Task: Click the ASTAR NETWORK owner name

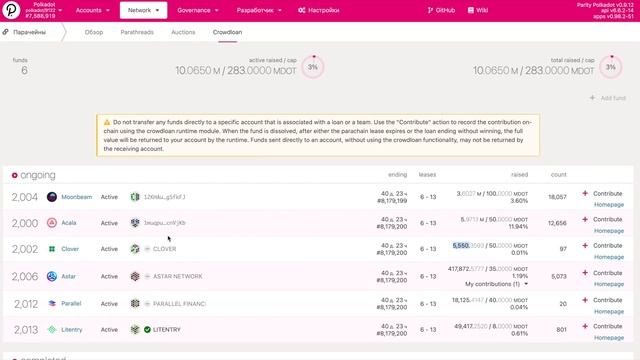Action: pos(178,276)
